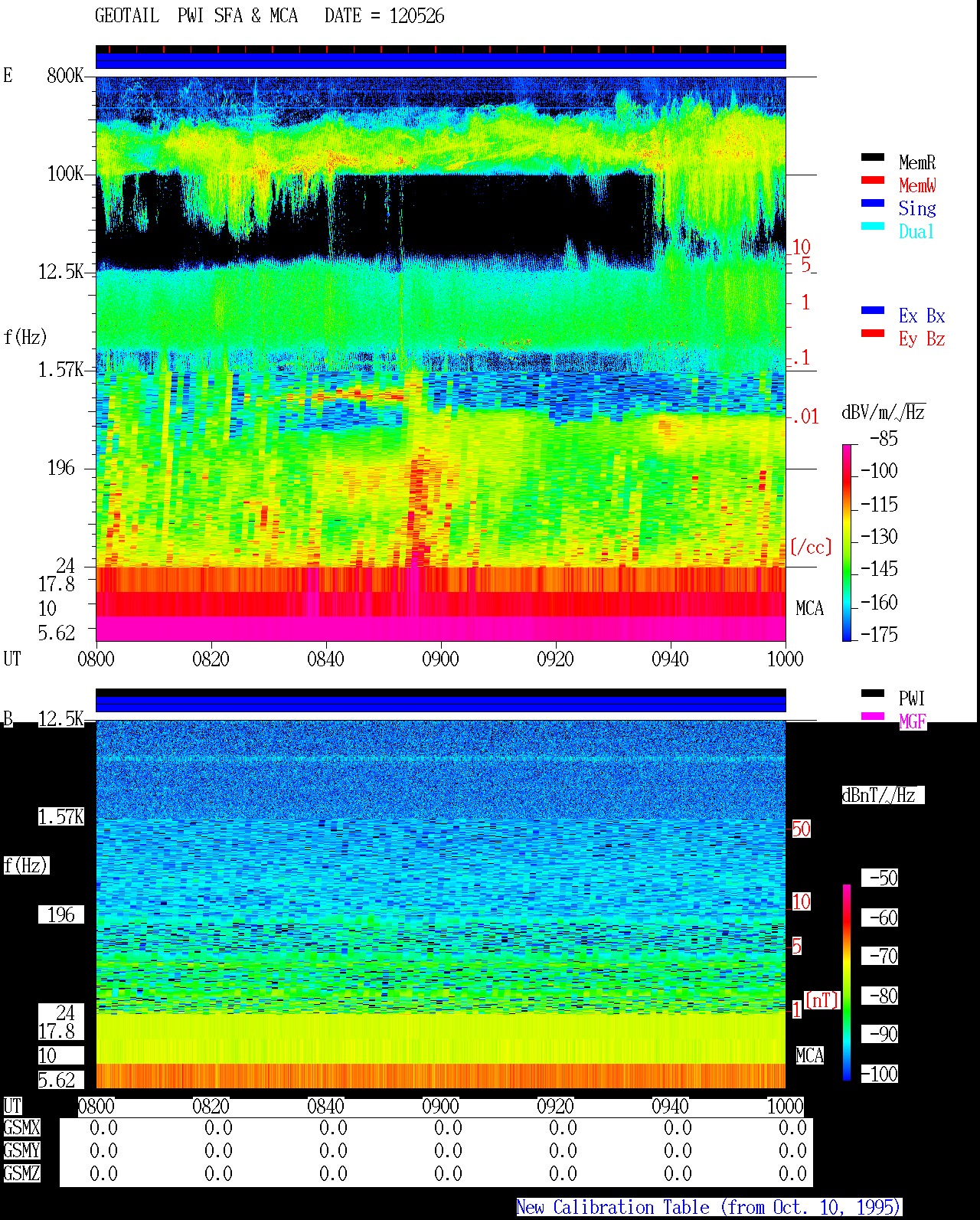The image size is (980, 1220).
Task: Click the black PWI legend swatch
Action: pyautogui.click(x=873, y=693)
